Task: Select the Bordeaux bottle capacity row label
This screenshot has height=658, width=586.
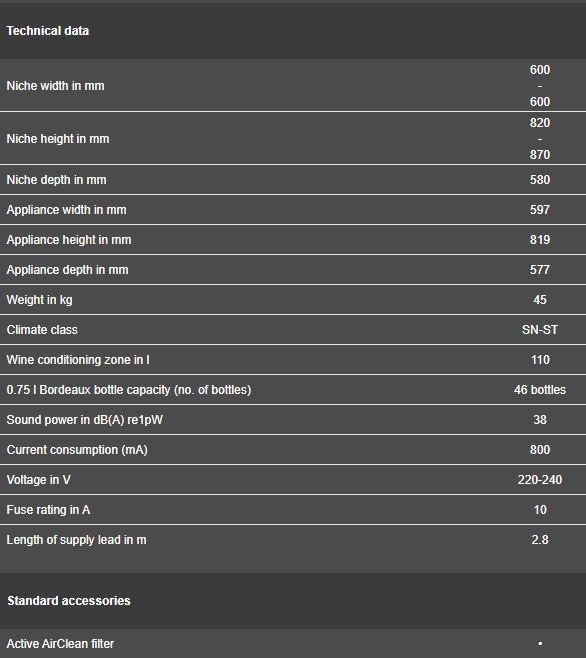Action: click(128, 390)
